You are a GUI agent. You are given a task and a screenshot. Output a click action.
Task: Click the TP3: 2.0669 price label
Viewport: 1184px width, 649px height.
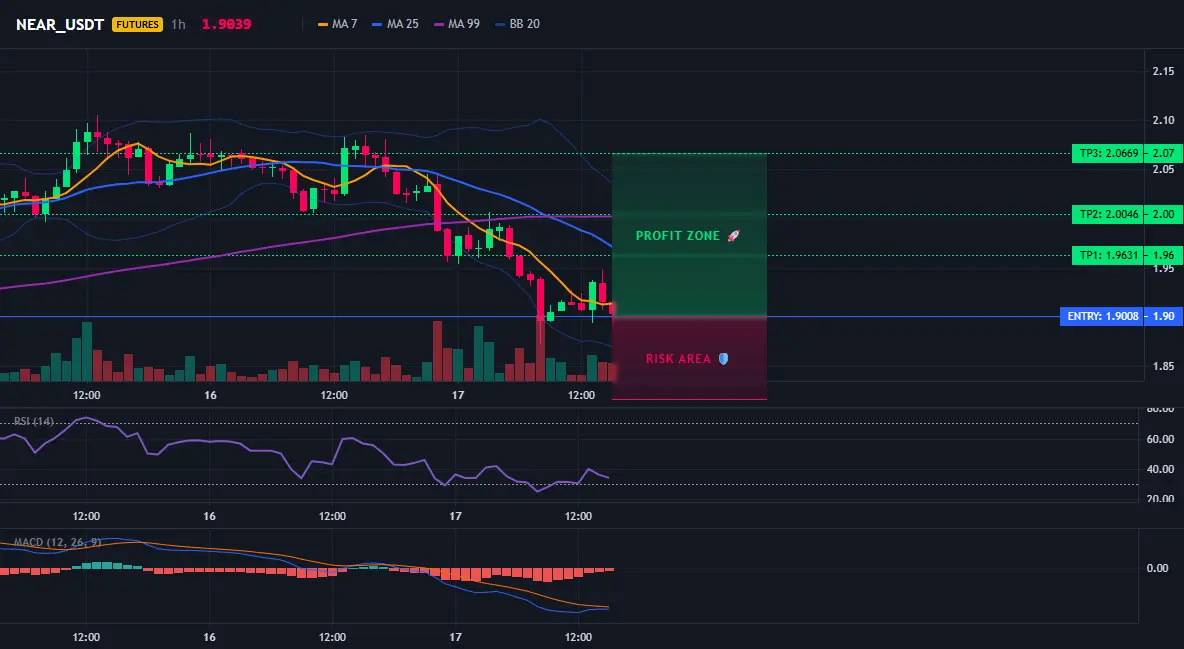(1108, 153)
